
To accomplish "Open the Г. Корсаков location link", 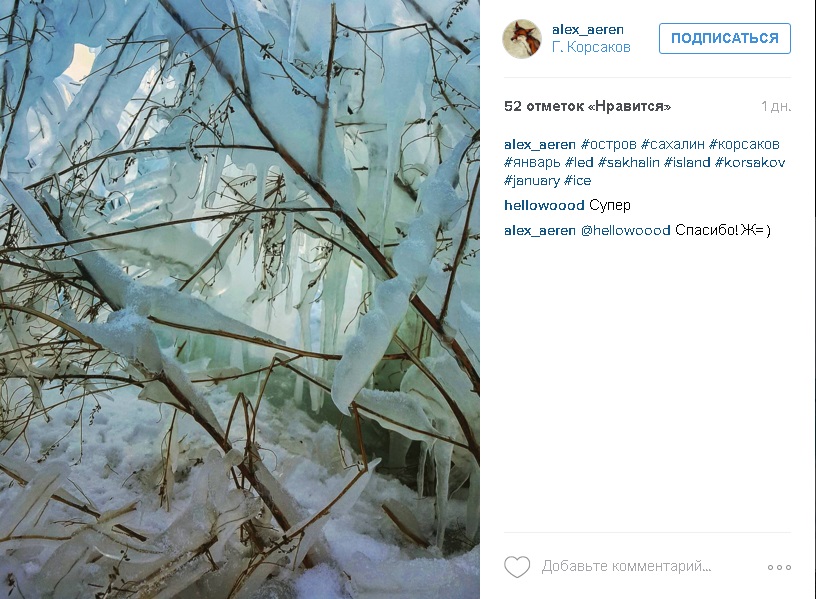I will (x=591, y=47).
